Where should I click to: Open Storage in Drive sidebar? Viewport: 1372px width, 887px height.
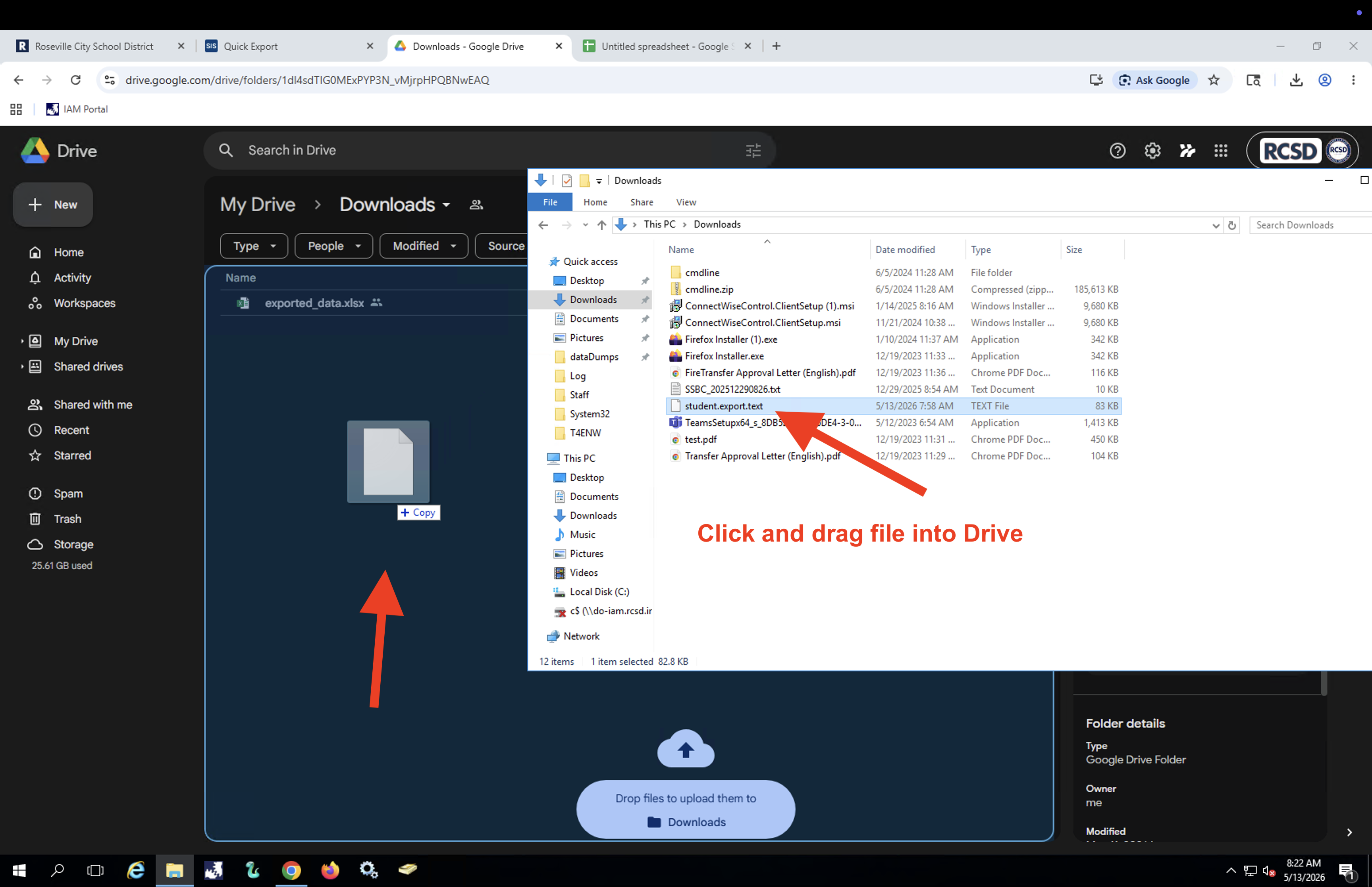pos(73,544)
